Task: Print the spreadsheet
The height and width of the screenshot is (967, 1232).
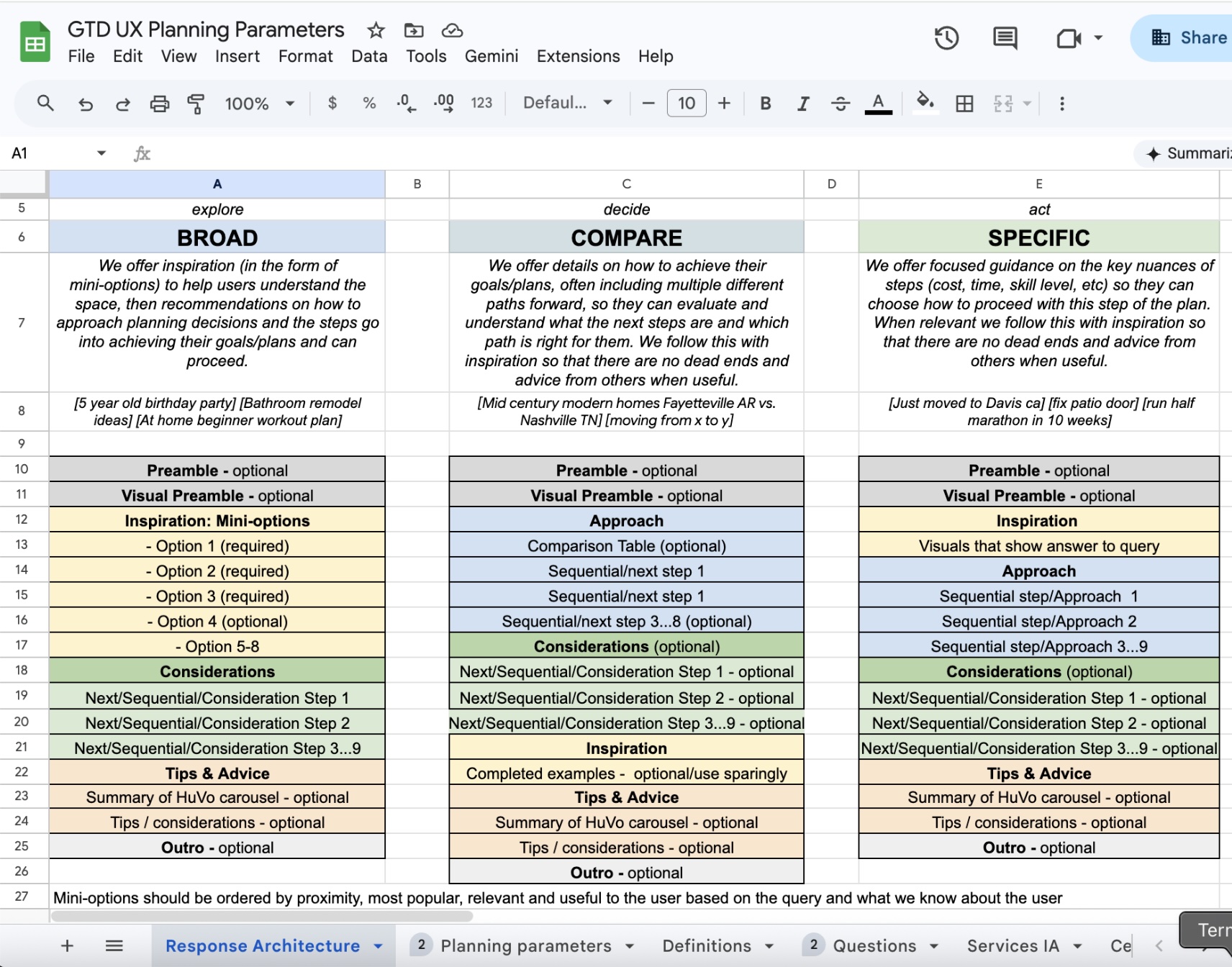Action: click(x=159, y=104)
